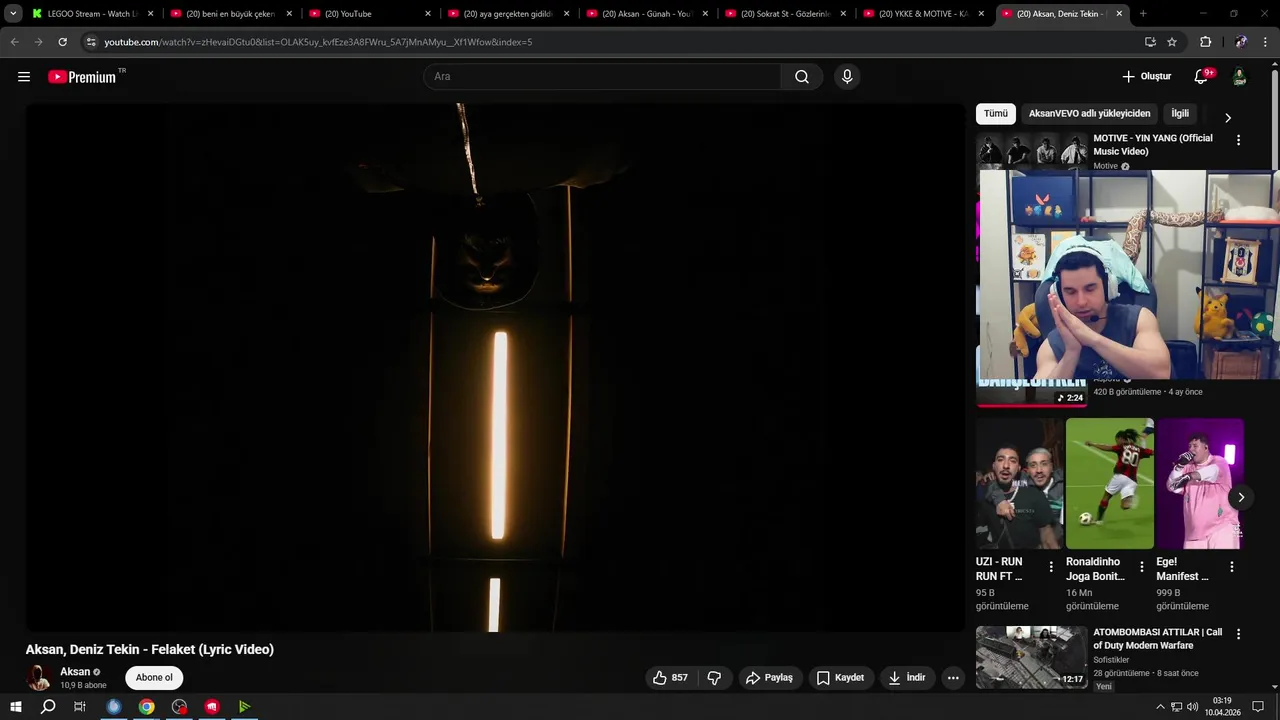
Task: Switch to 'beni en büyük çeken' tab
Action: pos(231,14)
